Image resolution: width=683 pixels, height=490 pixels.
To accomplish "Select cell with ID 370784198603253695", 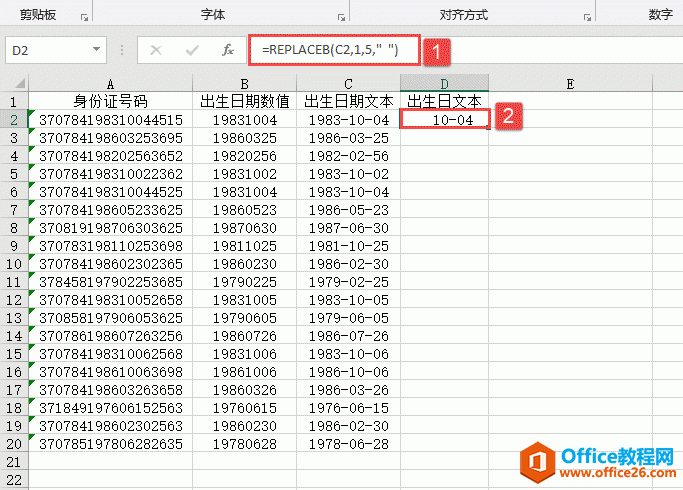I will pos(111,138).
